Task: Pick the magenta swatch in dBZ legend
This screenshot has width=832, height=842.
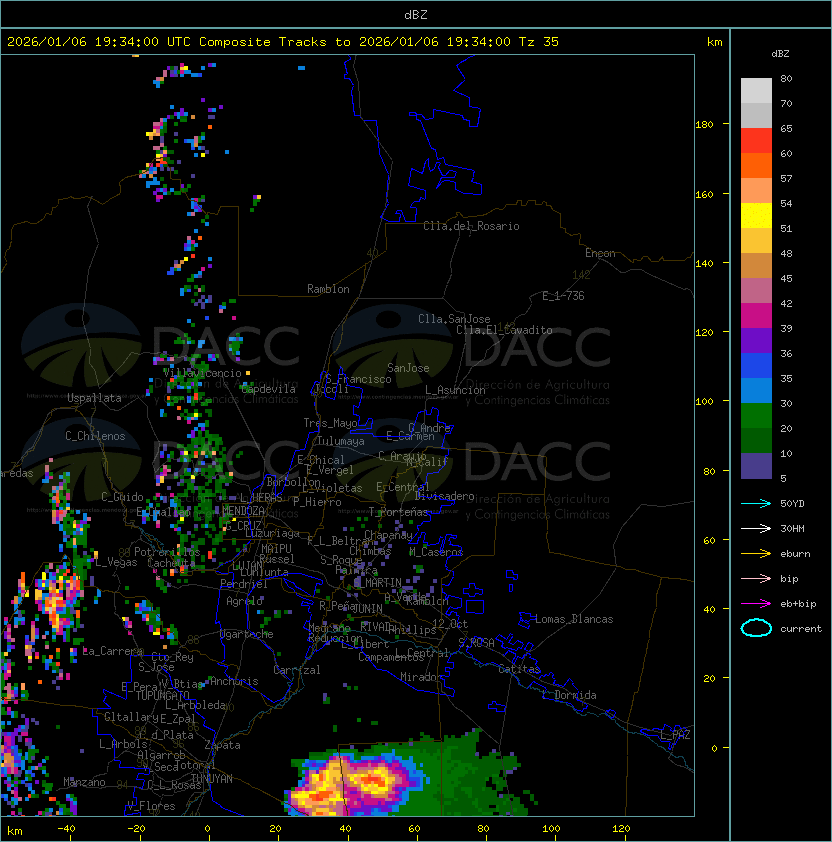Action: [x=756, y=315]
